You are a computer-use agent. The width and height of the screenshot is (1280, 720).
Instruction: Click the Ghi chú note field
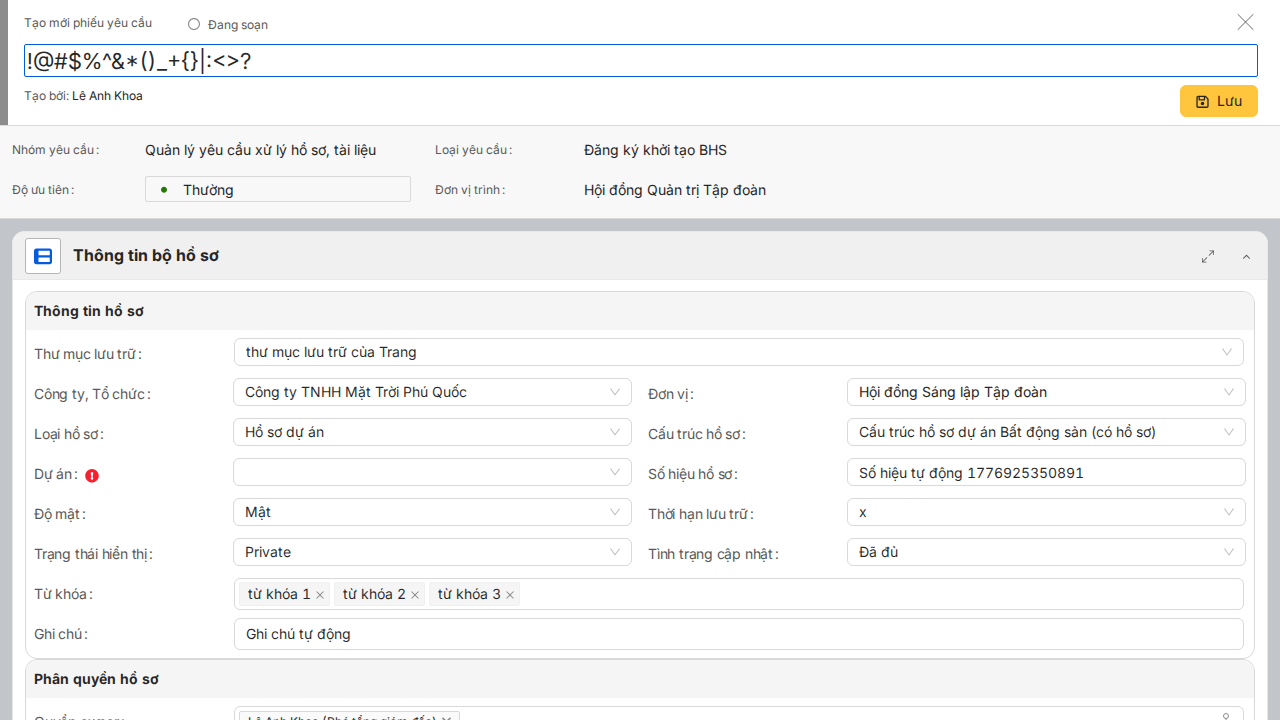point(738,634)
